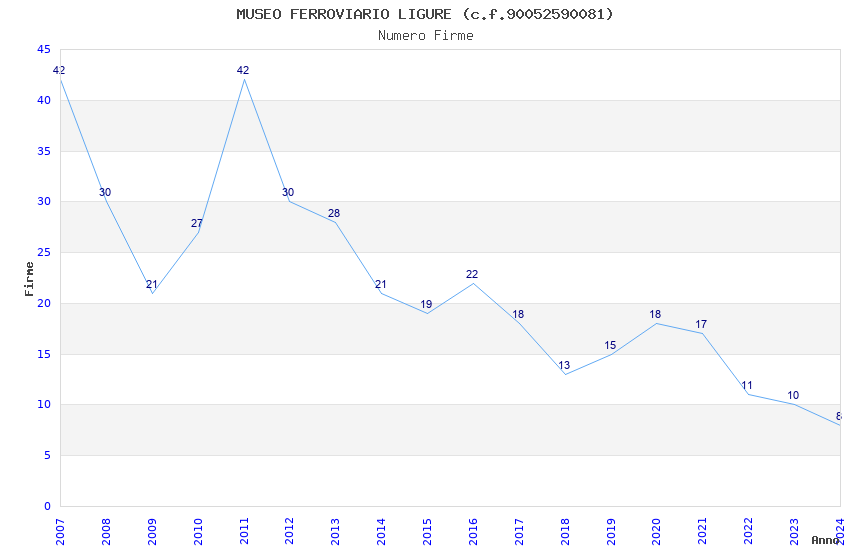The width and height of the screenshot is (850, 550).
Task: Select the data label 19 for 2015
Action: tap(426, 305)
